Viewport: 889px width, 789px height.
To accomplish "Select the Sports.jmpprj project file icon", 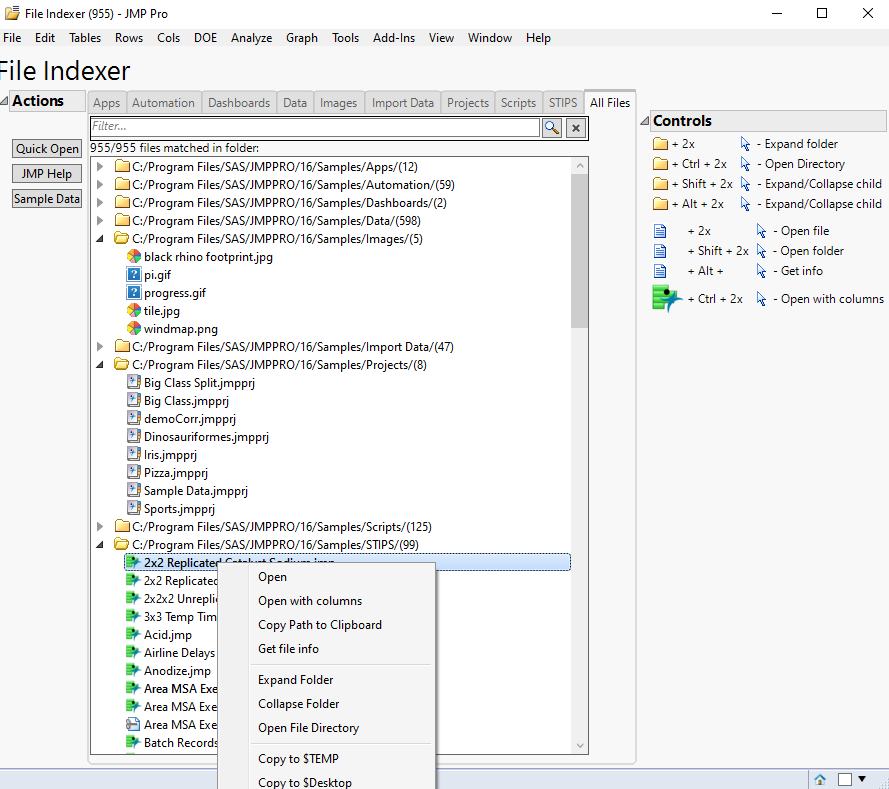I will click(x=134, y=508).
